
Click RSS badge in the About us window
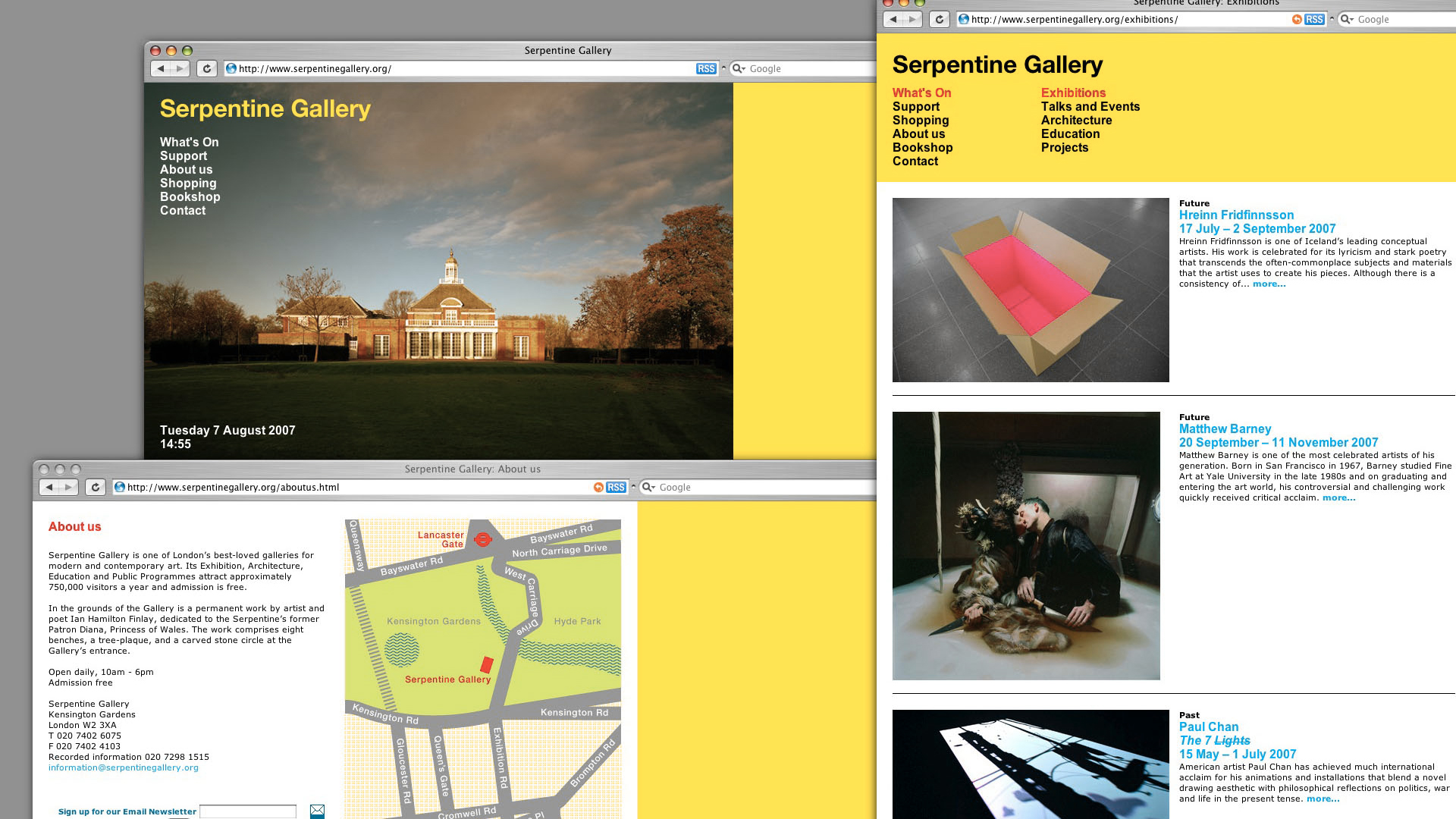coord(616,488)
